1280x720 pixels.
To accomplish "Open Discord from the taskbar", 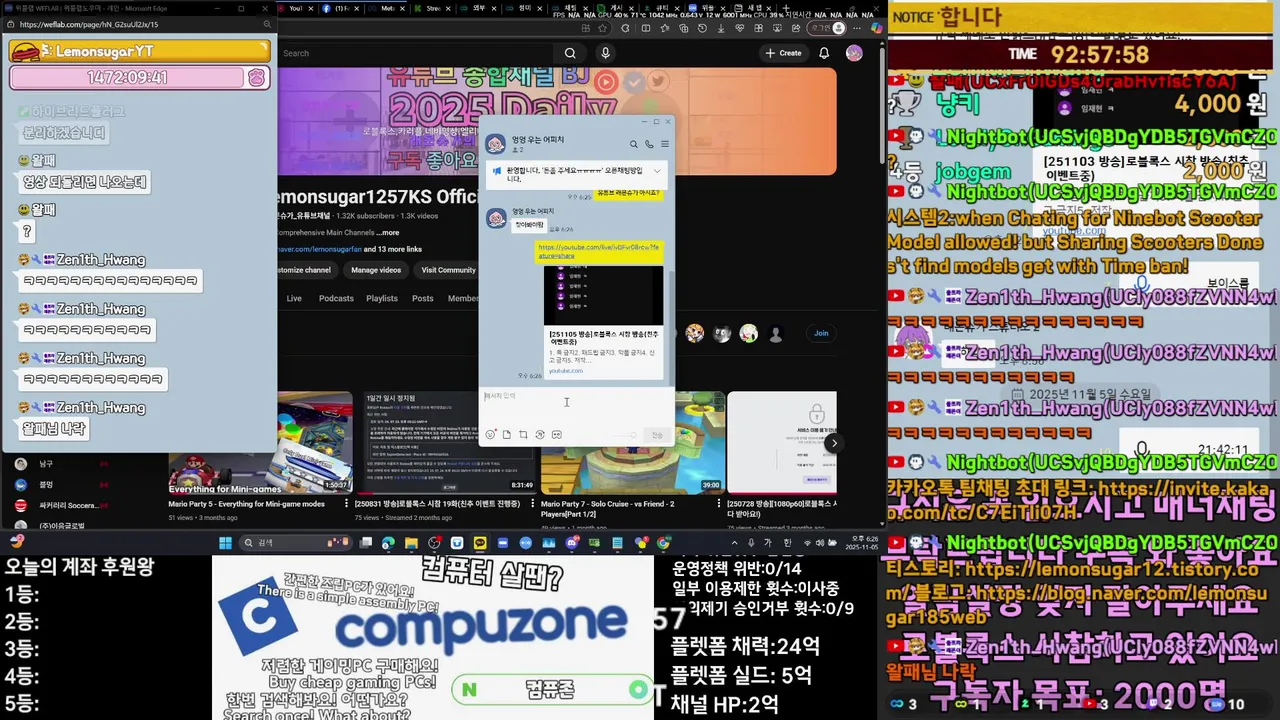I will pyautogui.click(x=572, y=543).
